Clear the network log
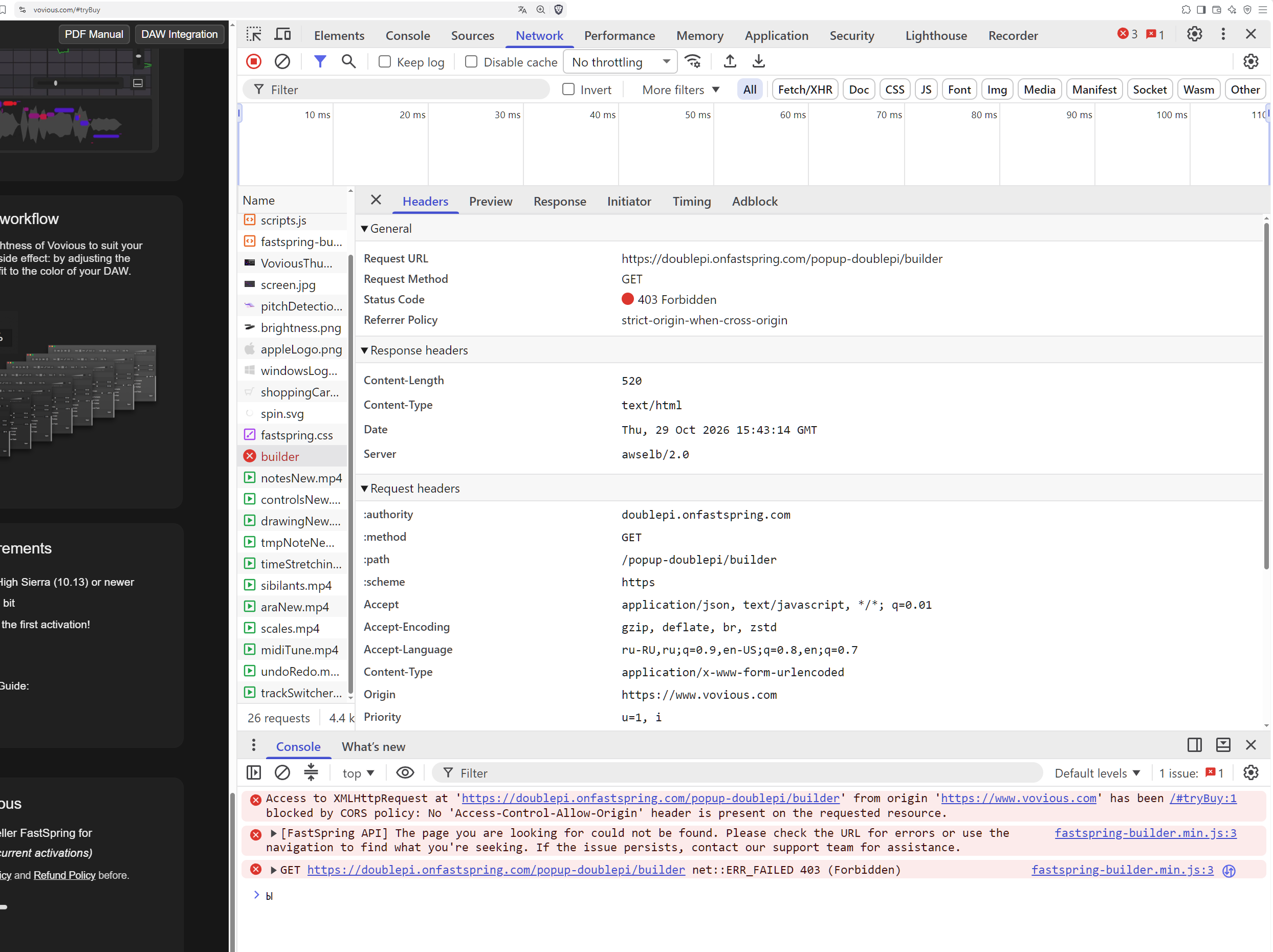 pyautogui.click(x=282, y=61)
